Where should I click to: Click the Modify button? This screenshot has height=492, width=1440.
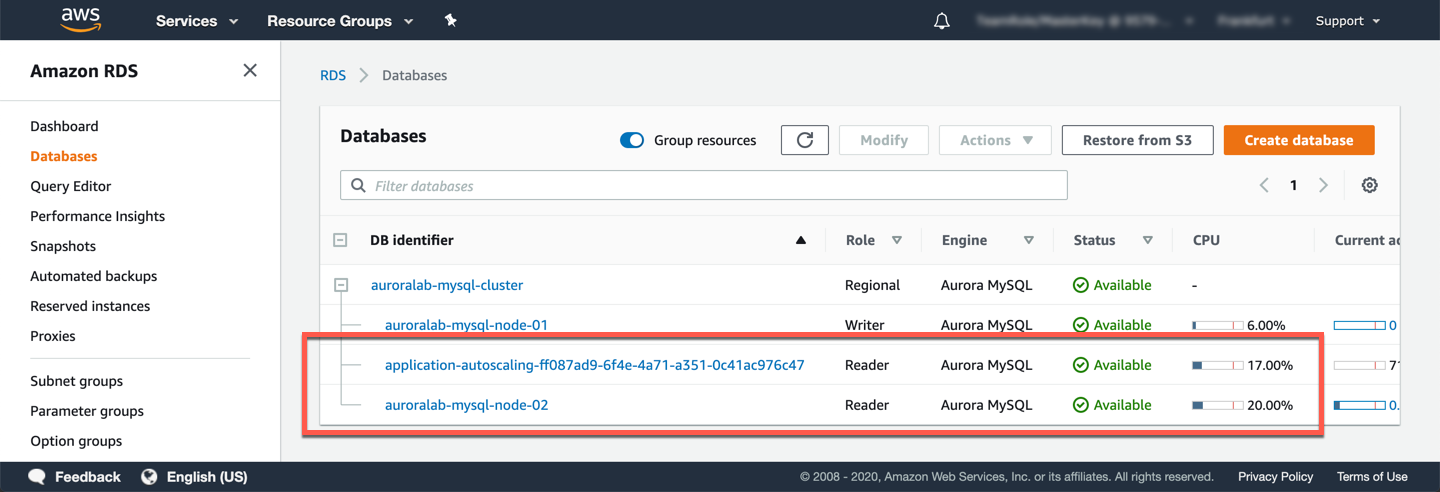pos(884,140)
